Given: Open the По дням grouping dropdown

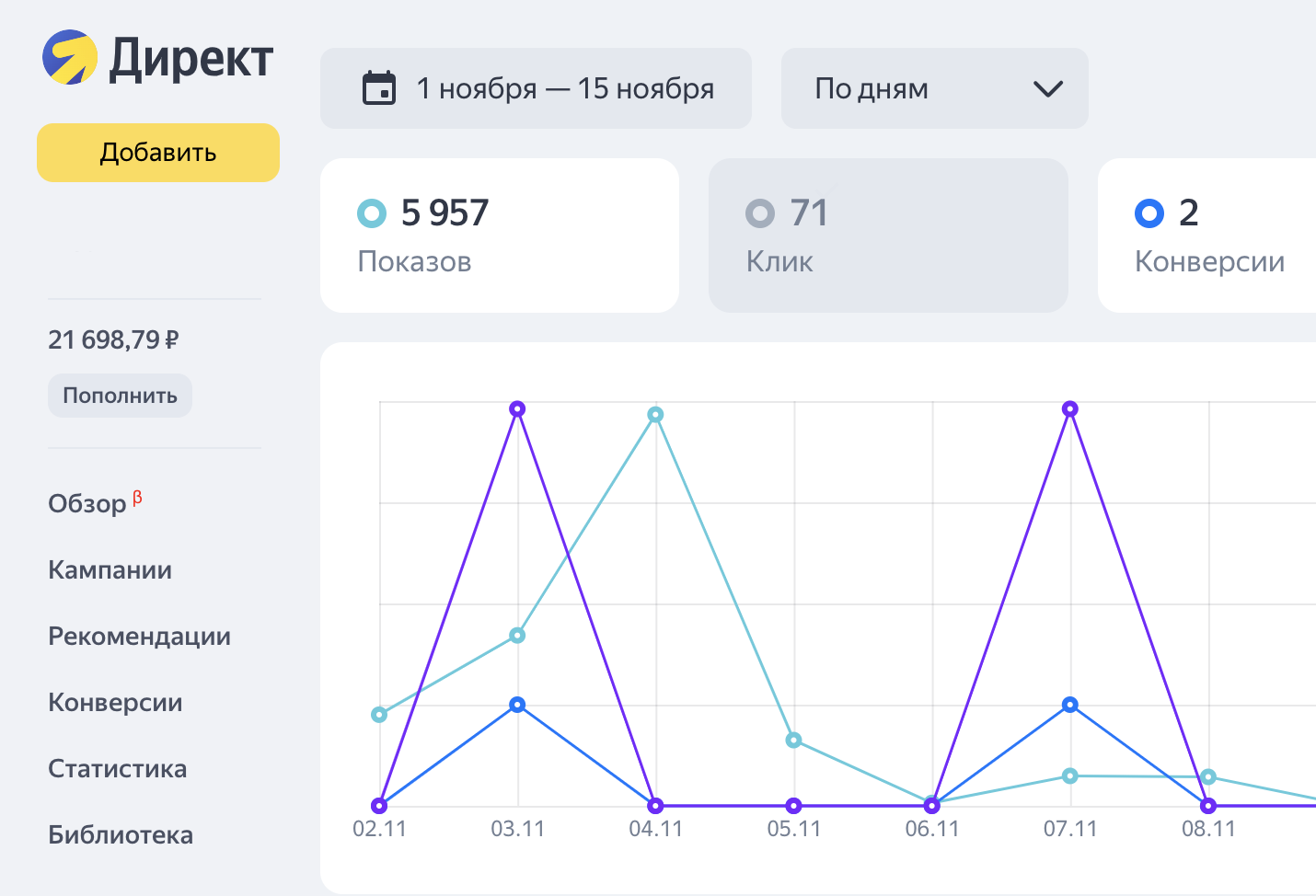Looking at the screenshot, I should click(933, 88).
